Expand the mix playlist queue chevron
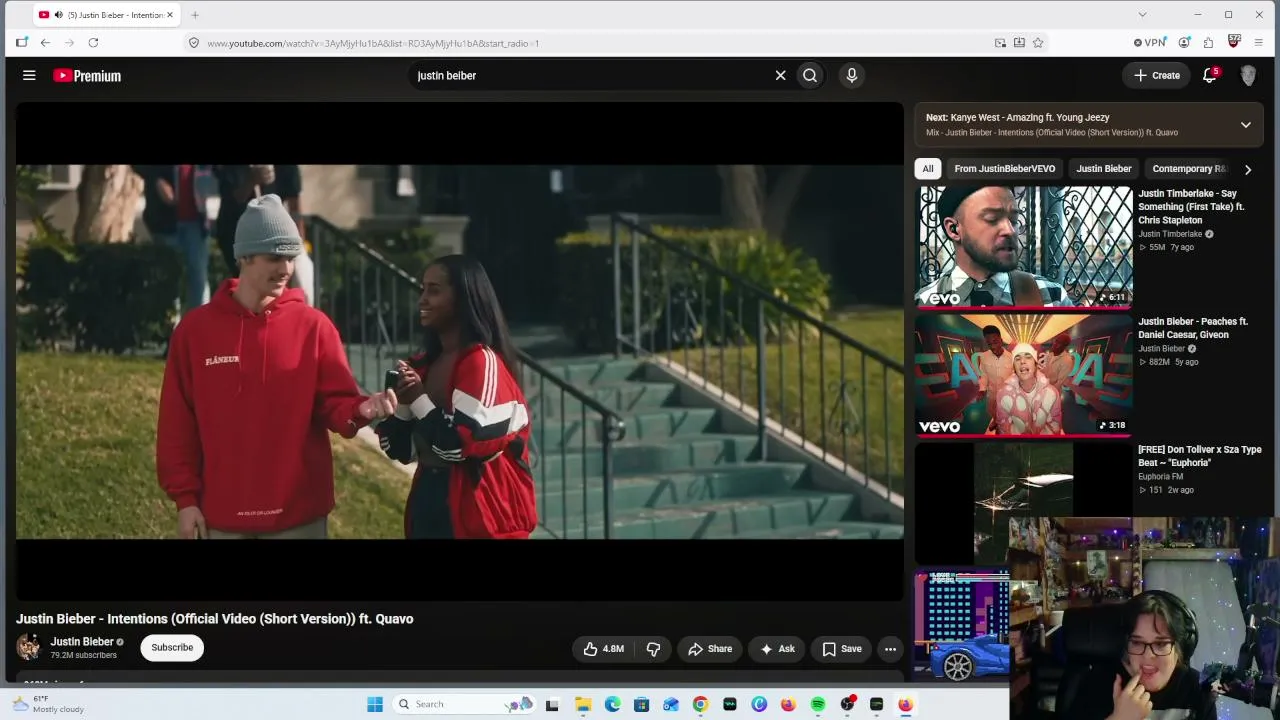The width and height of the screenshot is (1280, 720). [1246, 125]
